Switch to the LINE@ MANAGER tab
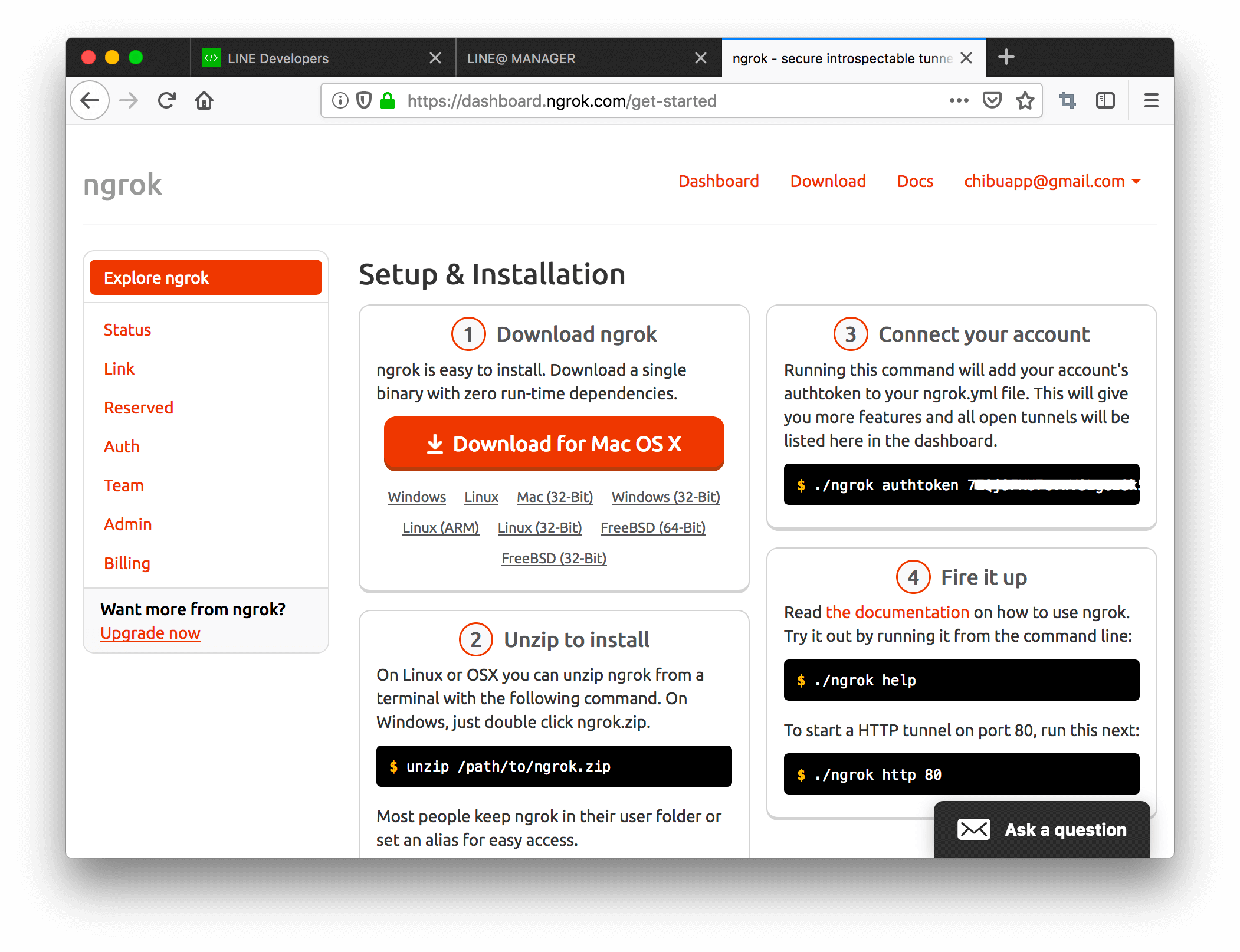This screenshot has width=1240, height=952. tap(589, 58)
